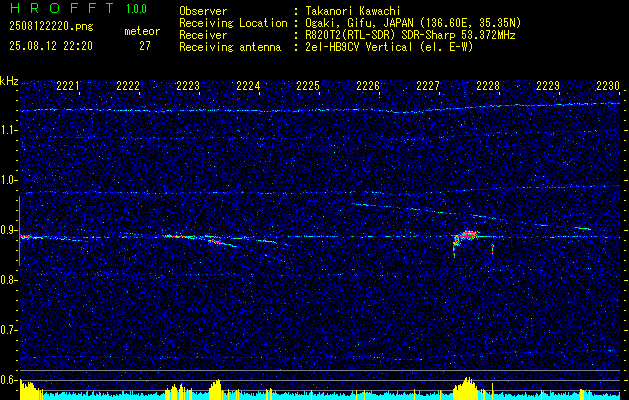Click the bright red meteor echo near 2228
Viewport: 629px width, 400px height.
coord(469,235)
